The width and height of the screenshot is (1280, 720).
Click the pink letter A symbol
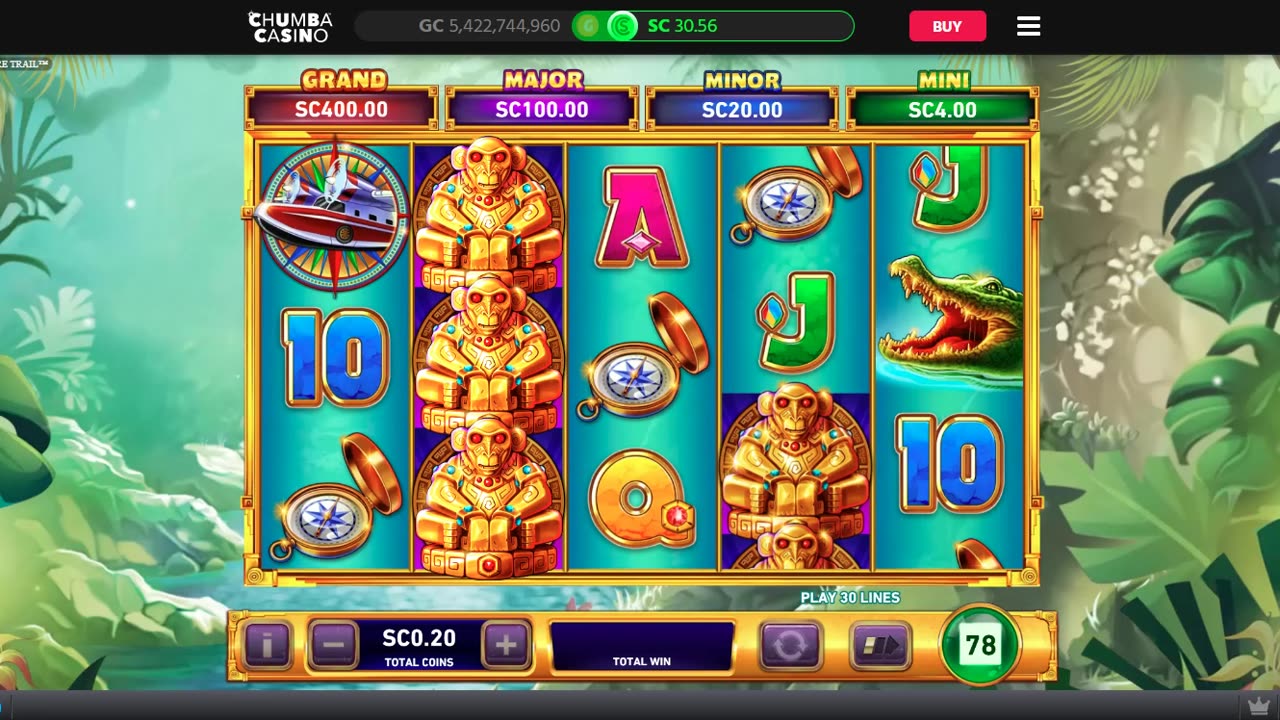[642, 217]
